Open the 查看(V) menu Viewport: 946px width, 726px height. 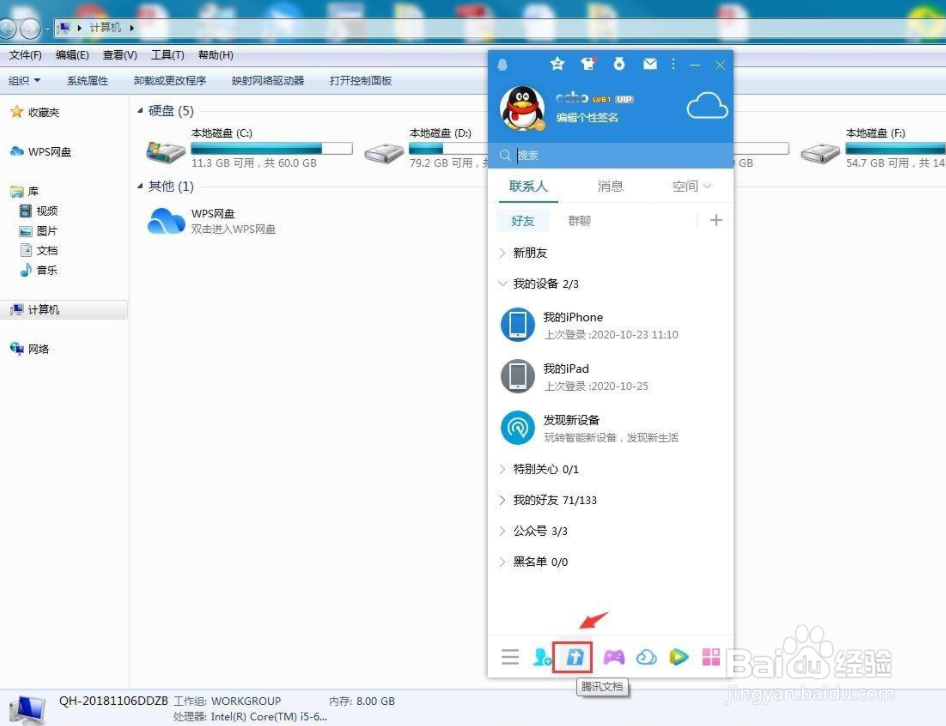pos(120,55)
